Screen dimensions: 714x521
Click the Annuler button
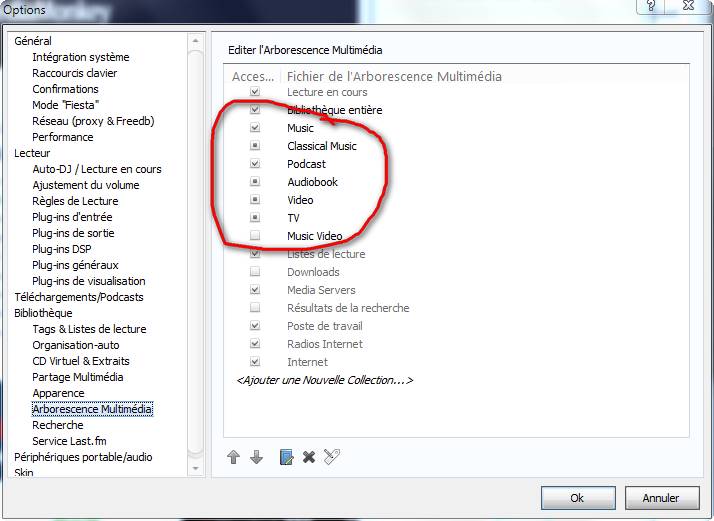[x=660, y=498]
